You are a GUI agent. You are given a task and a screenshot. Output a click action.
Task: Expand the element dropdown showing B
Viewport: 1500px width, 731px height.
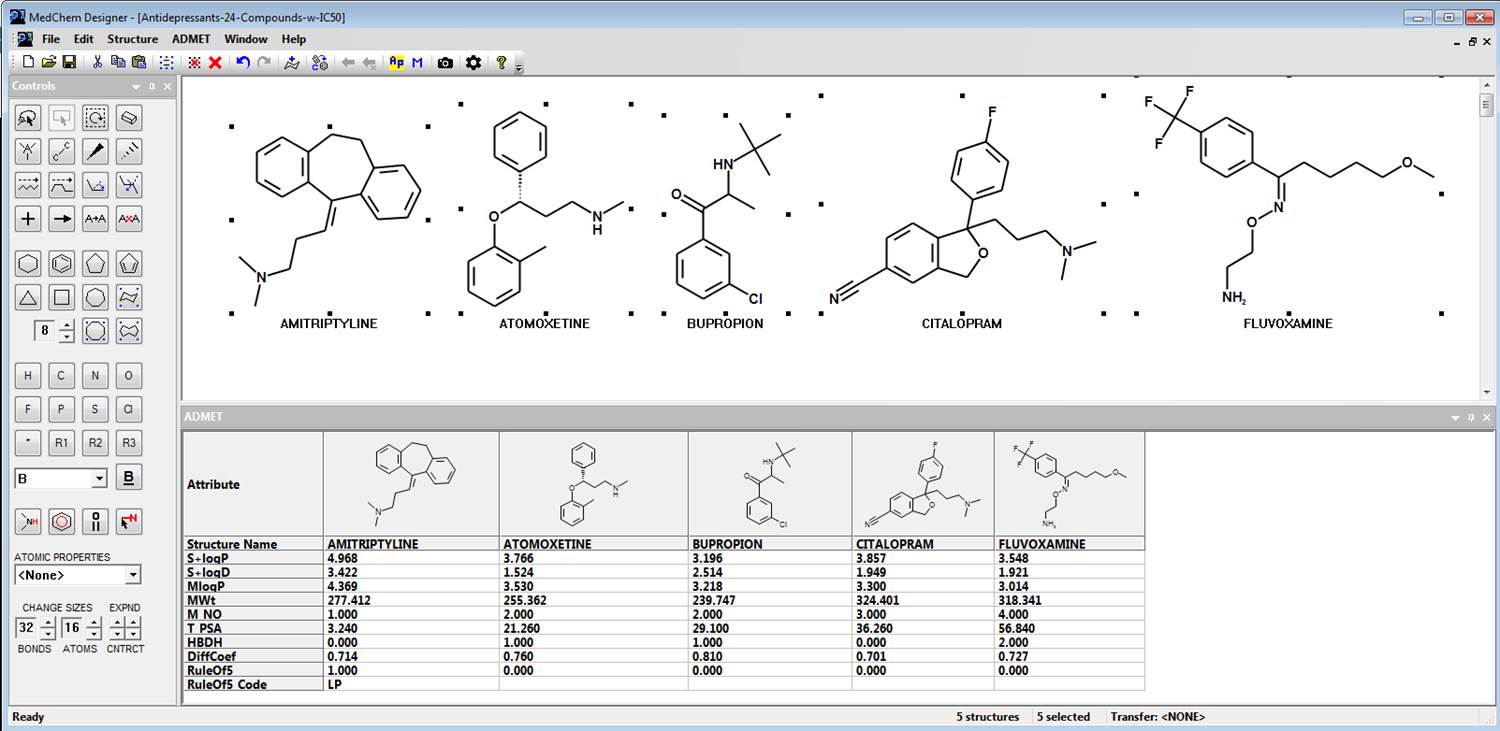coord(99,479)
